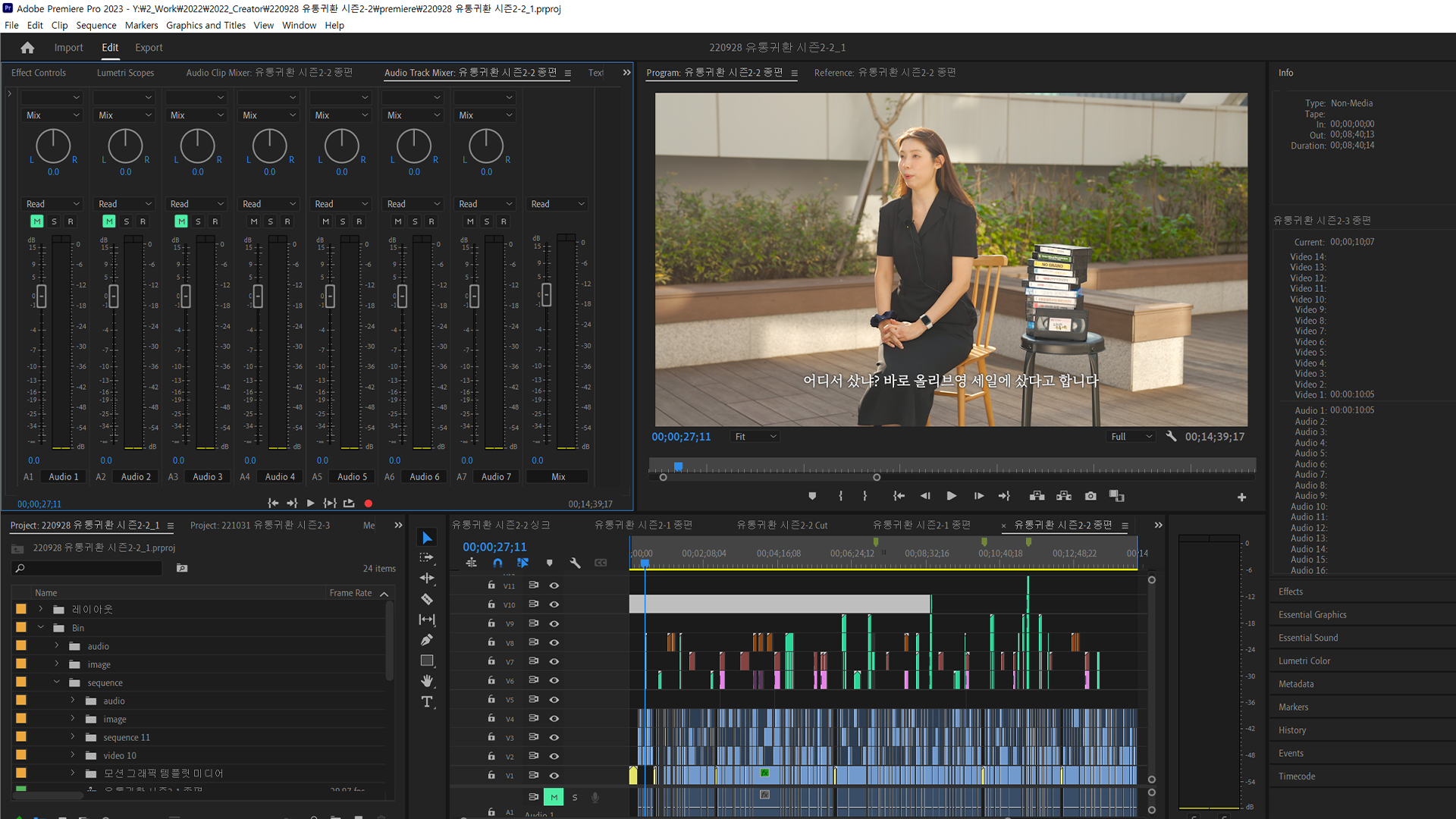The height and width of the screenshot is (819, 1456).
Task: Open the Essential Graphics panel
Action: click(1312, 614)
